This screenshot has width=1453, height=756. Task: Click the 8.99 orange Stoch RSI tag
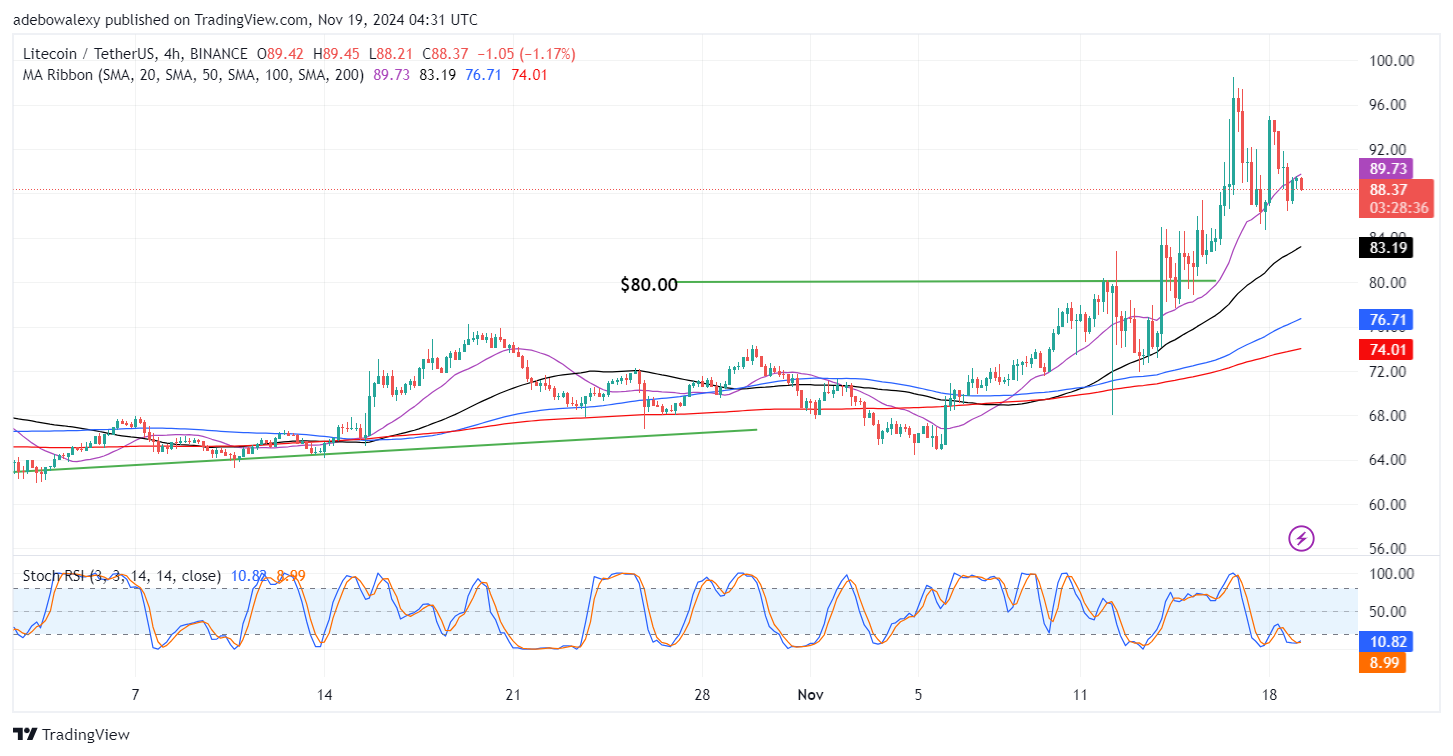tap(1384, 662)
